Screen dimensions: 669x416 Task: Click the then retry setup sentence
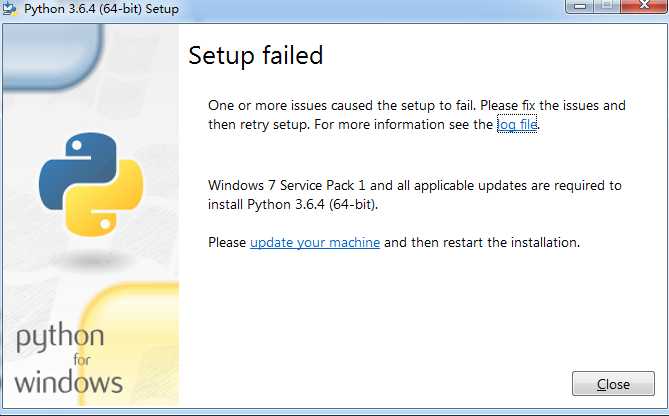pyautogui.click(x=374, y=125)
